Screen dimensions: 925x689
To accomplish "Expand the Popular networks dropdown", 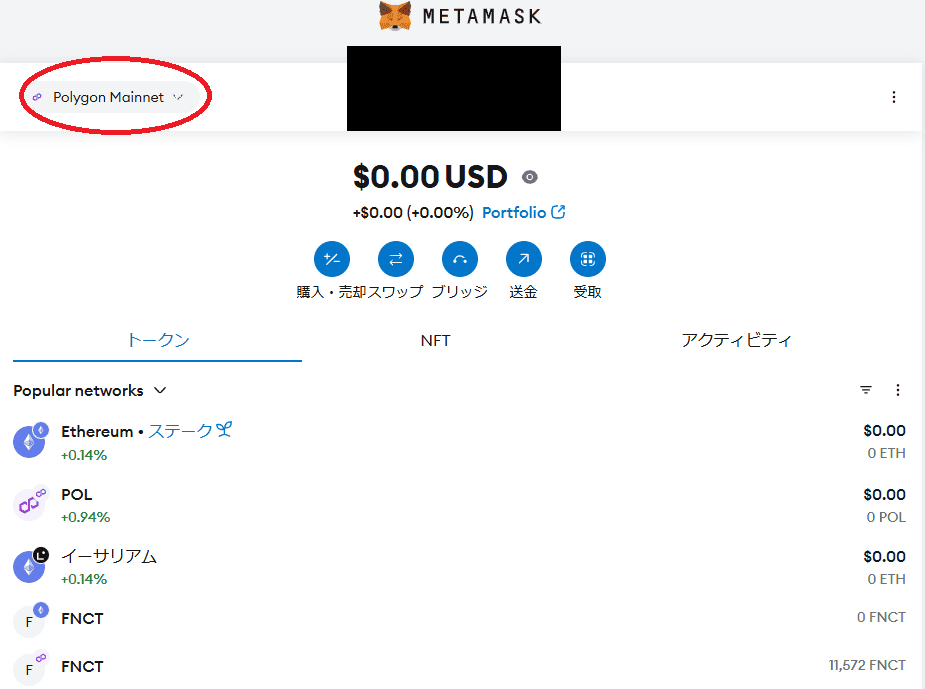I will [90, 391].
